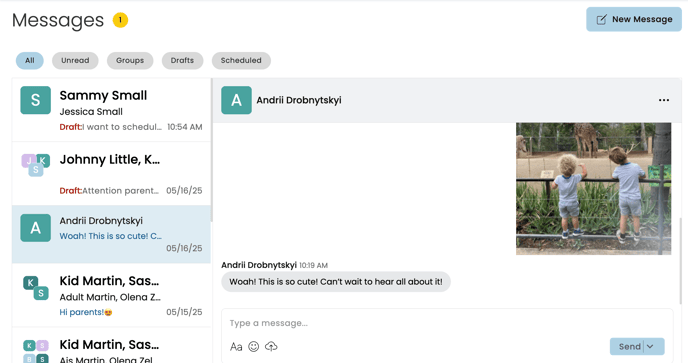
Task: Open the Drafts filter
Action: click(x=182, y=61)
